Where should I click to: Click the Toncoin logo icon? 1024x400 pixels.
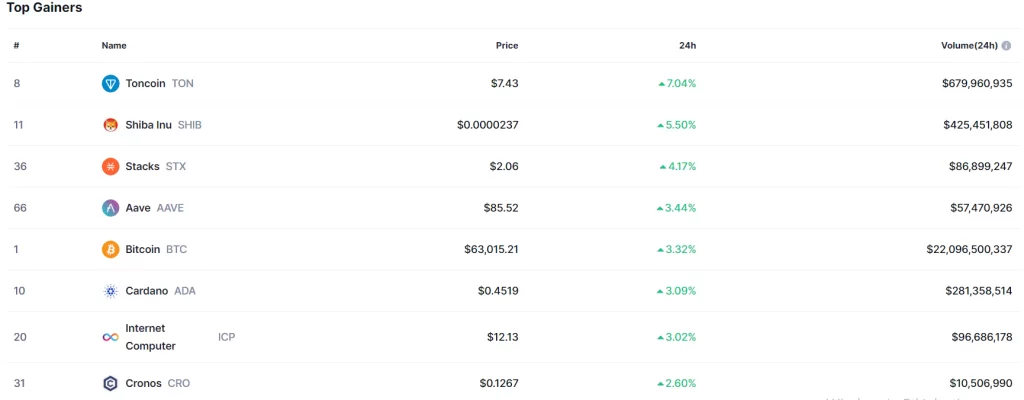point(110,83)
